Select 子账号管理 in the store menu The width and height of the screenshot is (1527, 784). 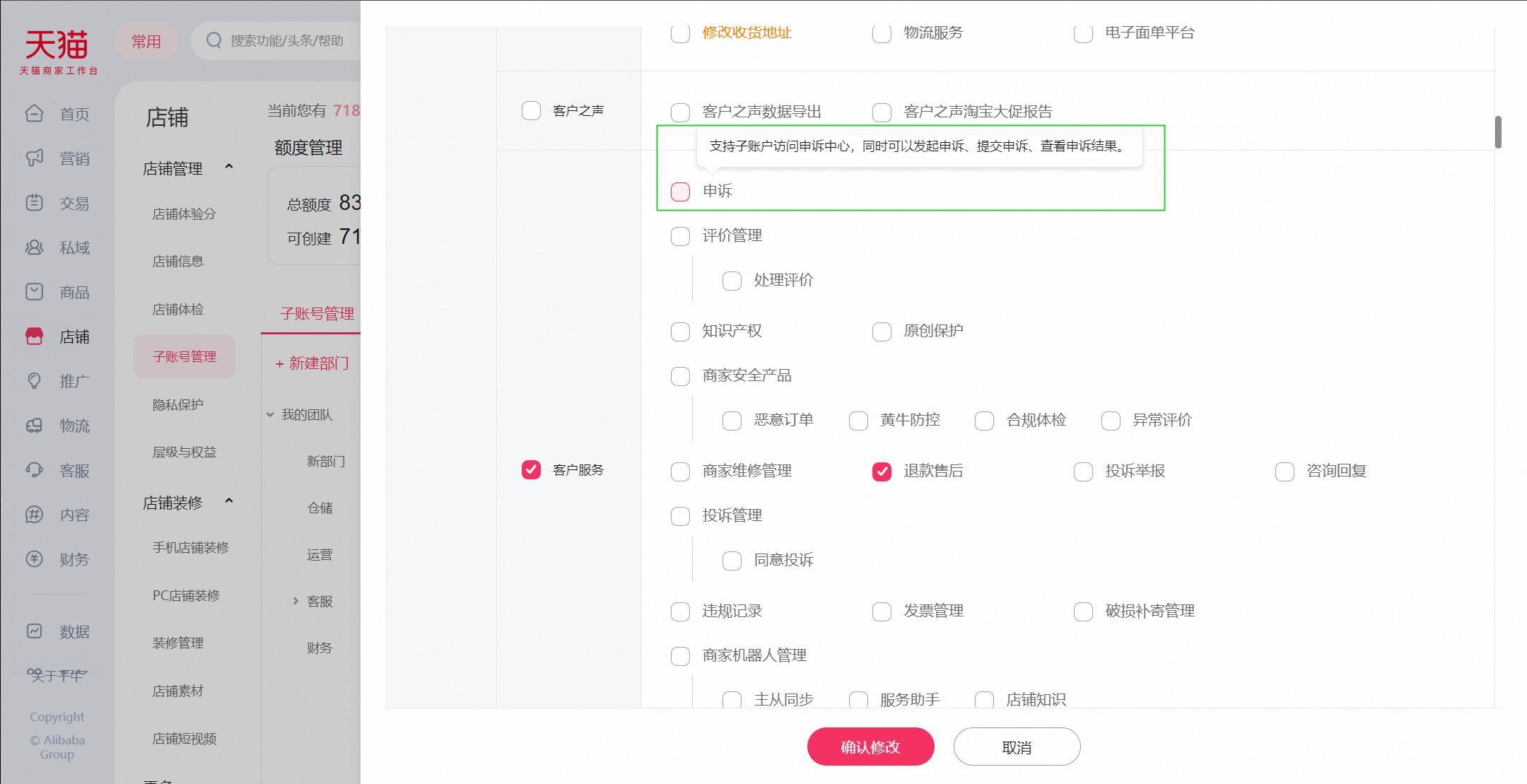pyautogui.click(x=185, y=356)
